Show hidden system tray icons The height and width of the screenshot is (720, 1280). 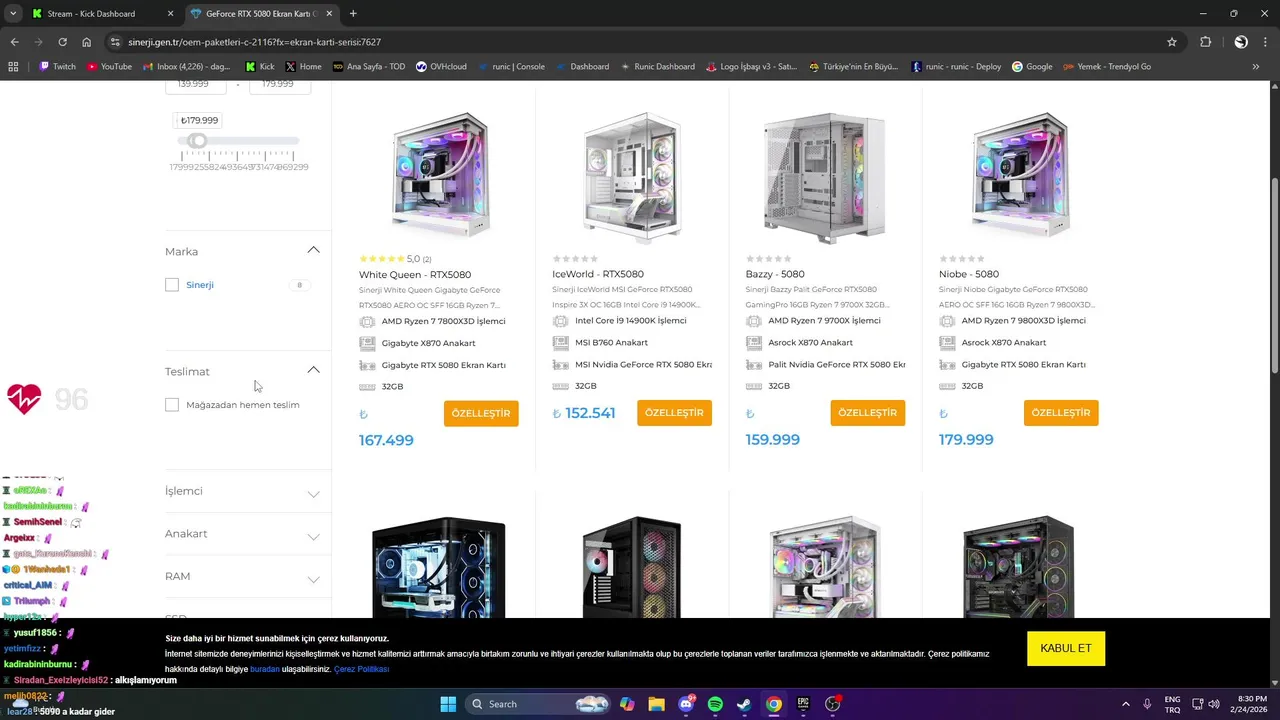[1125, 704]
